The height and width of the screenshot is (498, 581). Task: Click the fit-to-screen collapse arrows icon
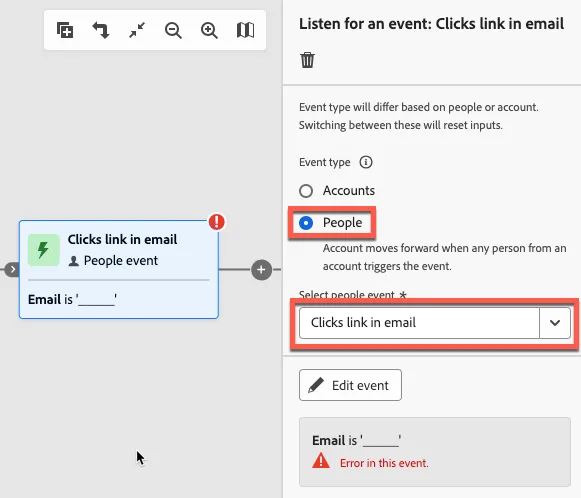coord(137,30)
